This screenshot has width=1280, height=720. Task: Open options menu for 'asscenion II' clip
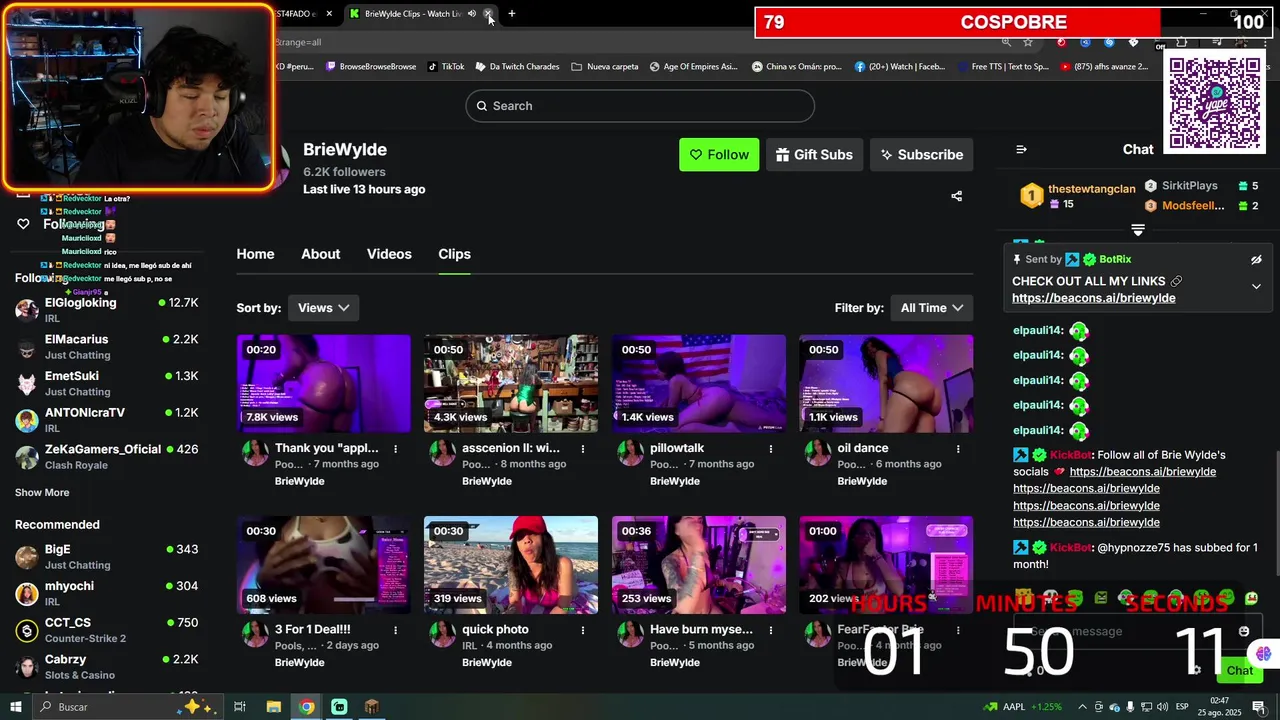583,449
